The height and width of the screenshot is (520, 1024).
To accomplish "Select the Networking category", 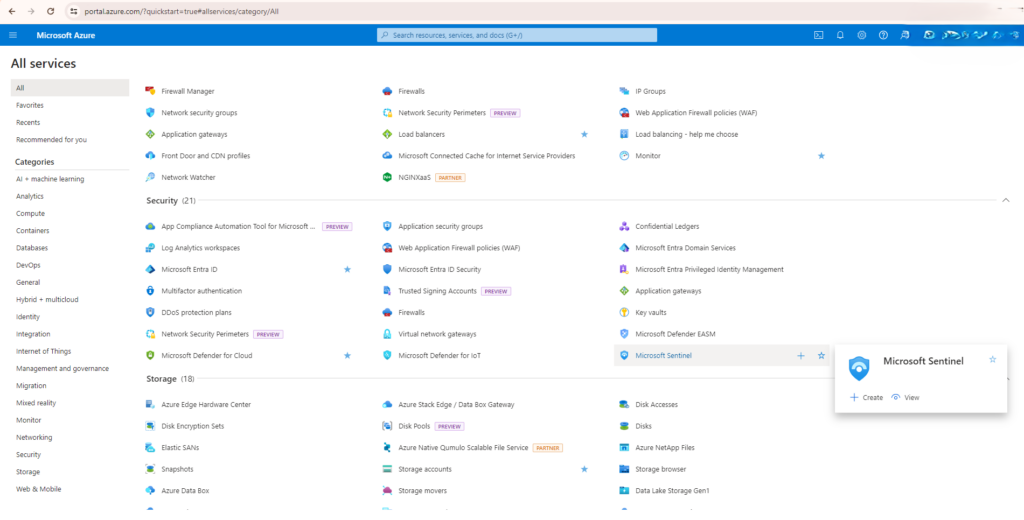I will 34,437.
